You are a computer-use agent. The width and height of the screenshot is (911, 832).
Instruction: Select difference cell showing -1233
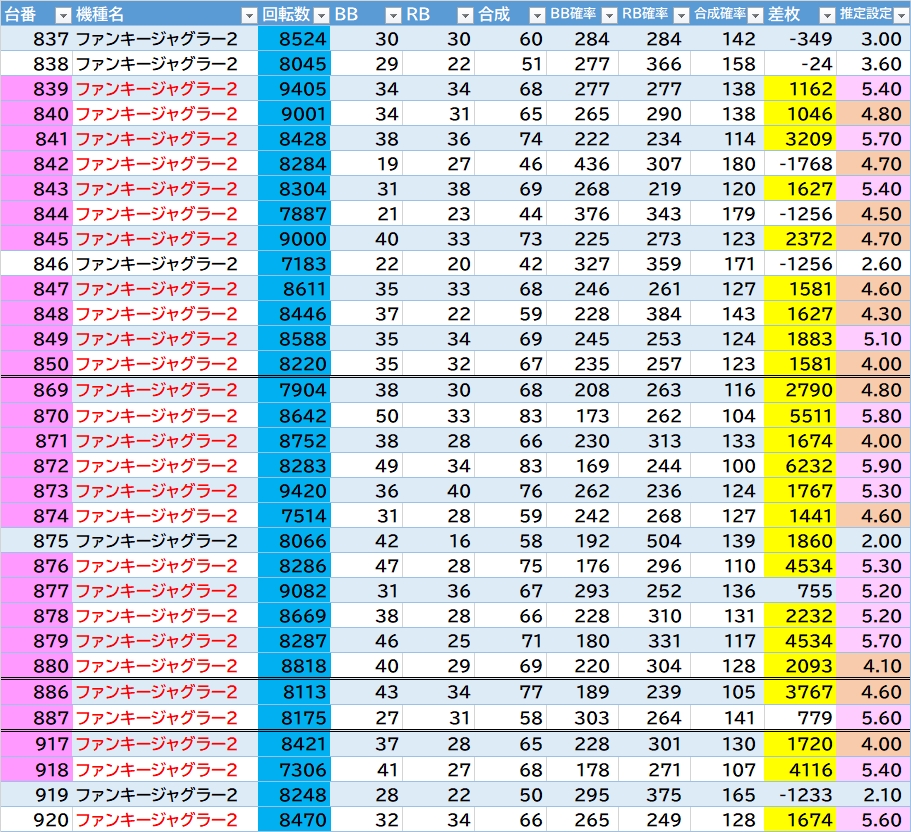click(800, 795)
